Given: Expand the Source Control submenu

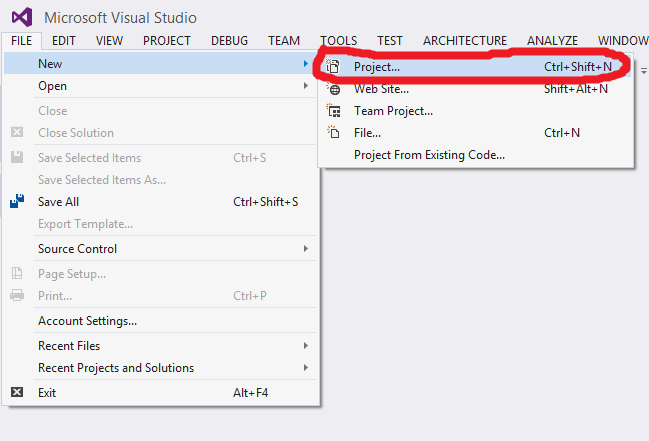Looking at the screenshot, I should tap(306, 249).
